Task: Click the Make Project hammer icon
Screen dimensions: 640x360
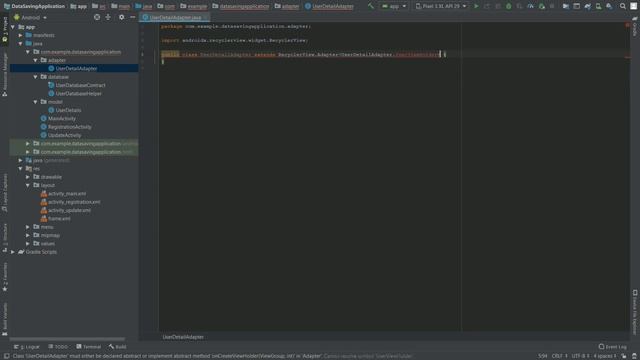Action: point(371,6)
